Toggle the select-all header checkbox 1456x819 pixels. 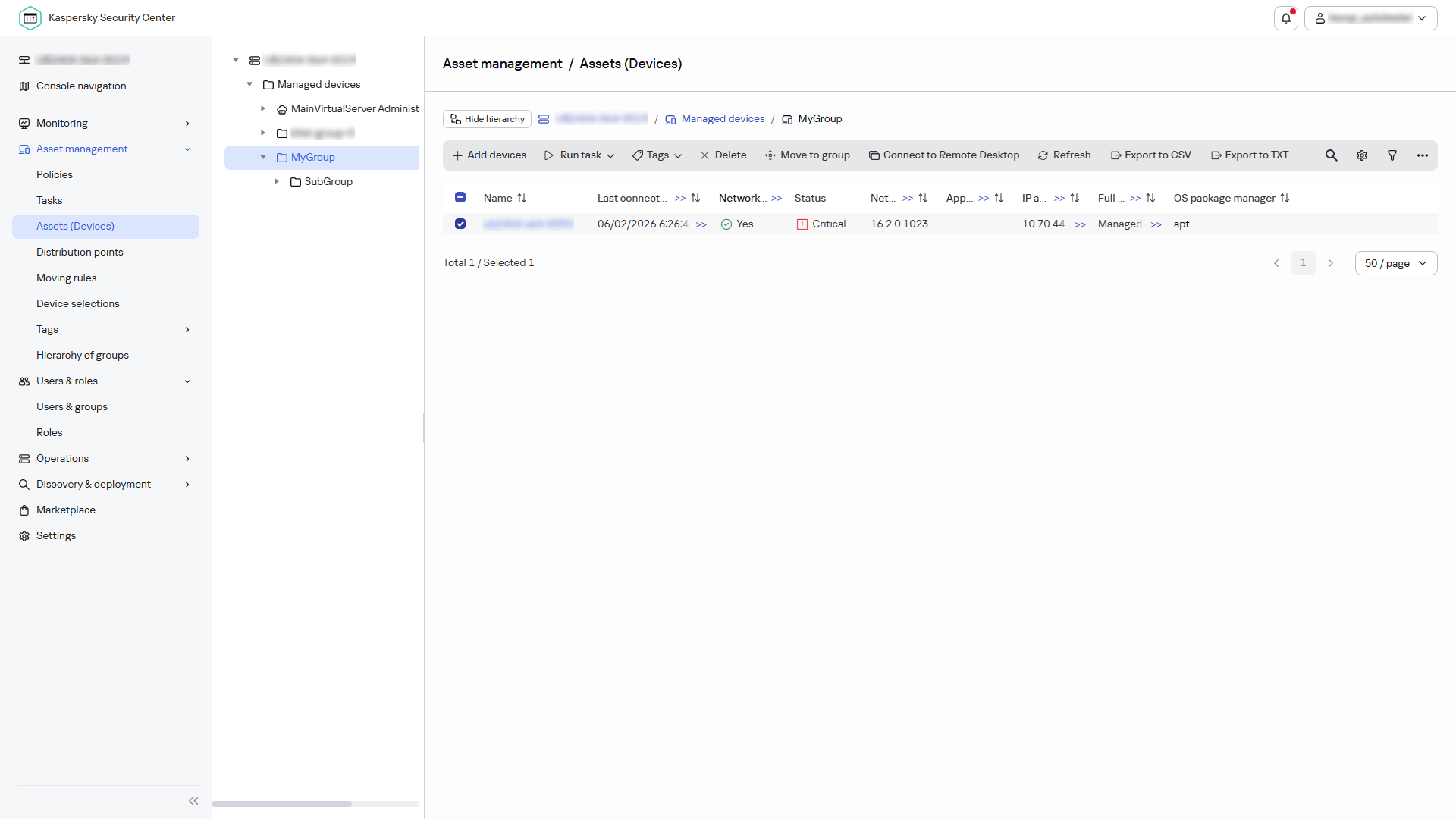pyautogui.click(x=460, y=197)
